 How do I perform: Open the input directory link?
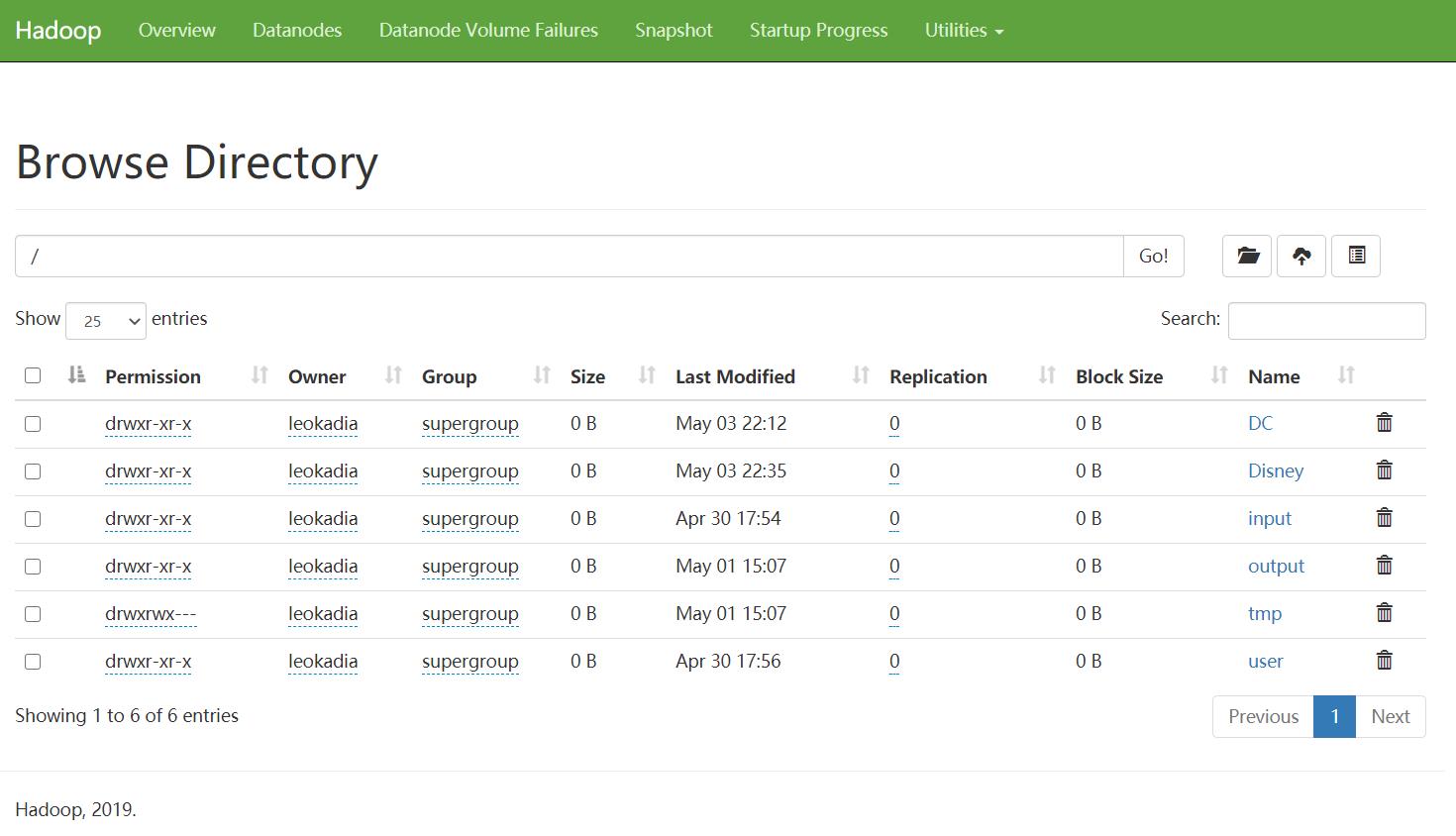(1270, 518)
